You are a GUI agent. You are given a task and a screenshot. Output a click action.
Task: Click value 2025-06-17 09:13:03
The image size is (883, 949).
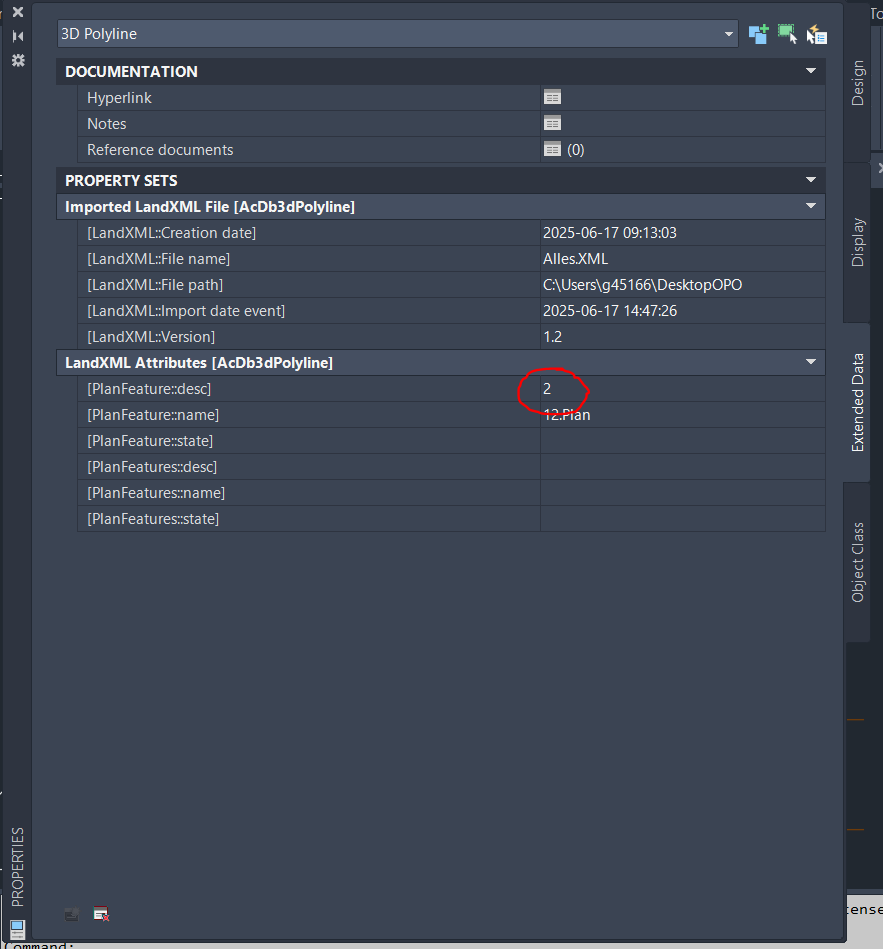(x=609, y=233)
